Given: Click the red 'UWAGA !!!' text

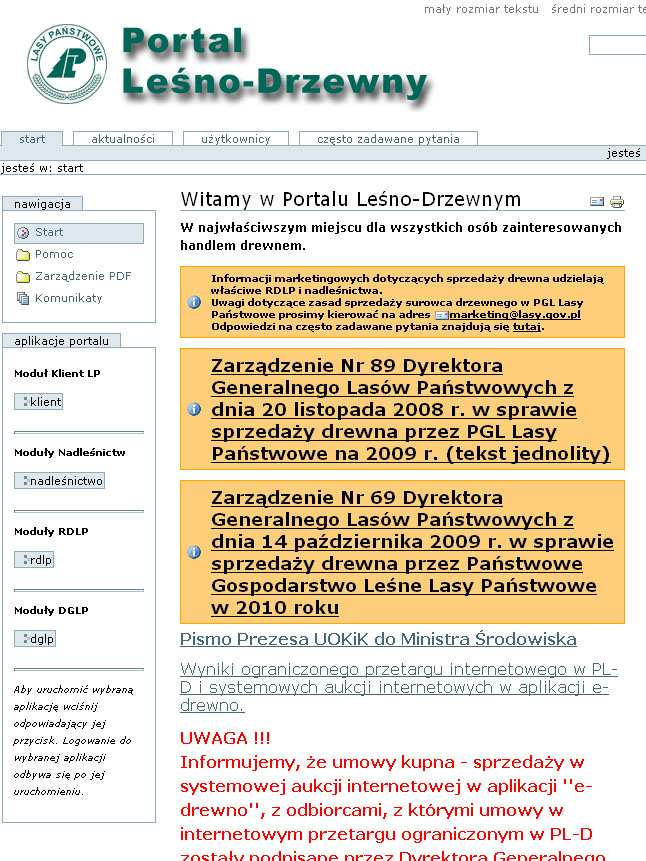Looking at the screenshot, I should [225, 738].
